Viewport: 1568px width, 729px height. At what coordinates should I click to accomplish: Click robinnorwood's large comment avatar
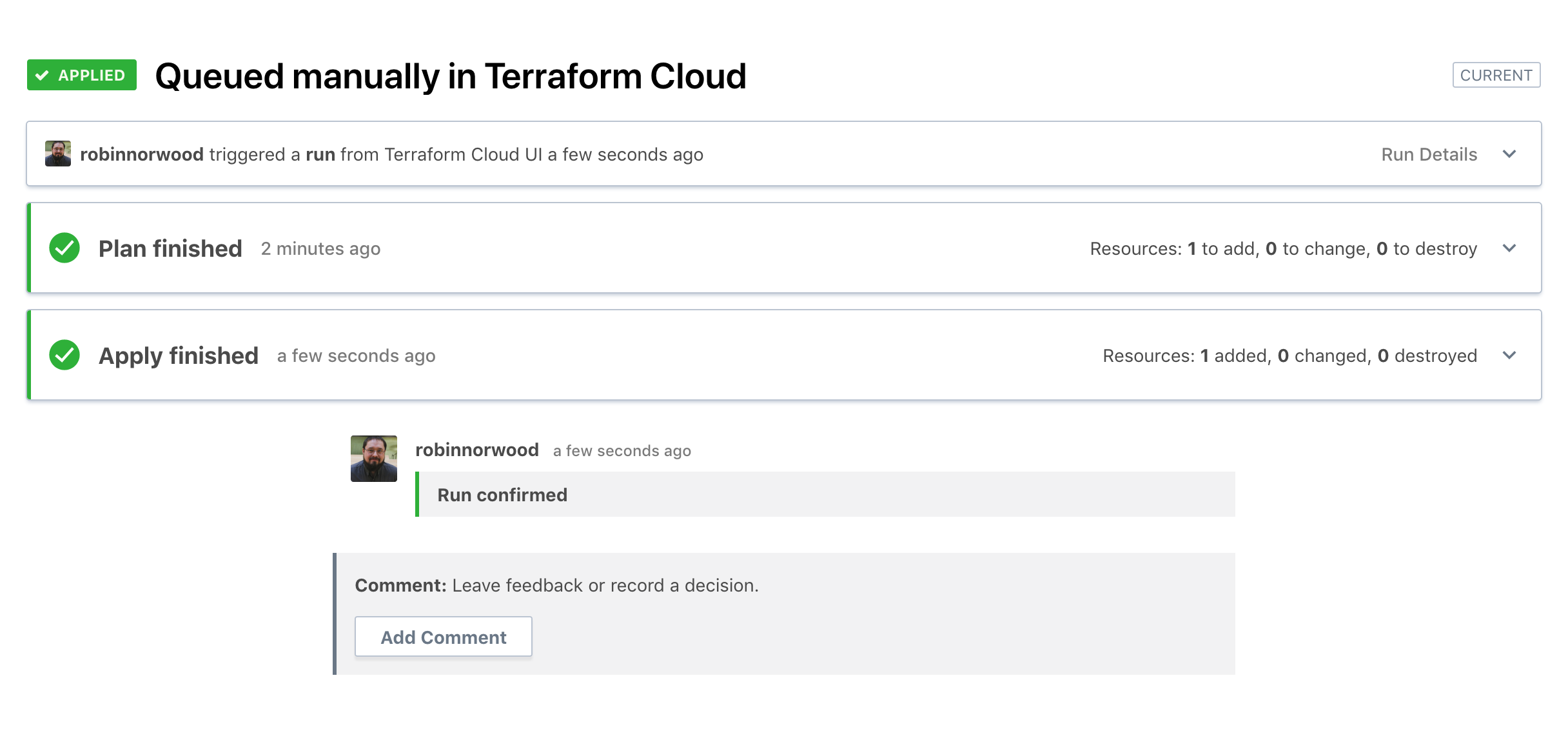click(374, 458)
